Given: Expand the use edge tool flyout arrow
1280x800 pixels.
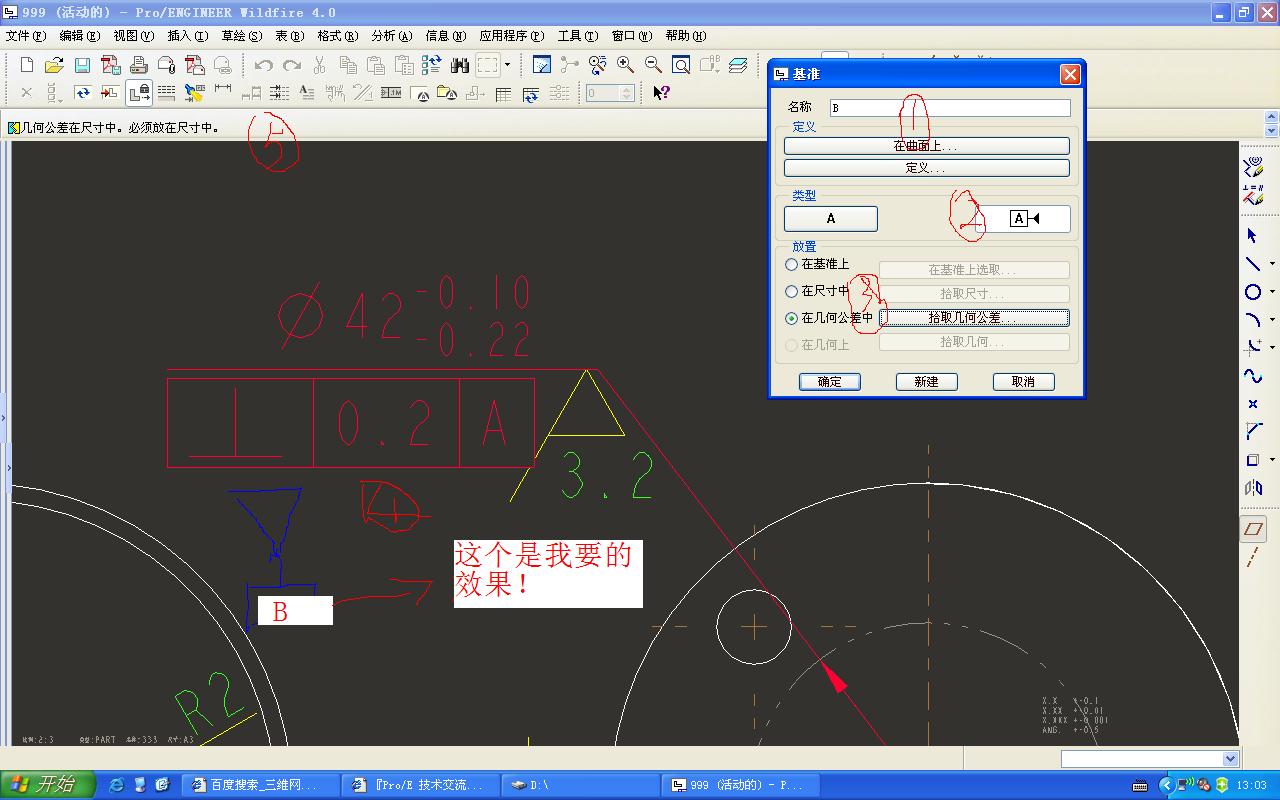Looking at the screenshot, I should click(1271, 460).
